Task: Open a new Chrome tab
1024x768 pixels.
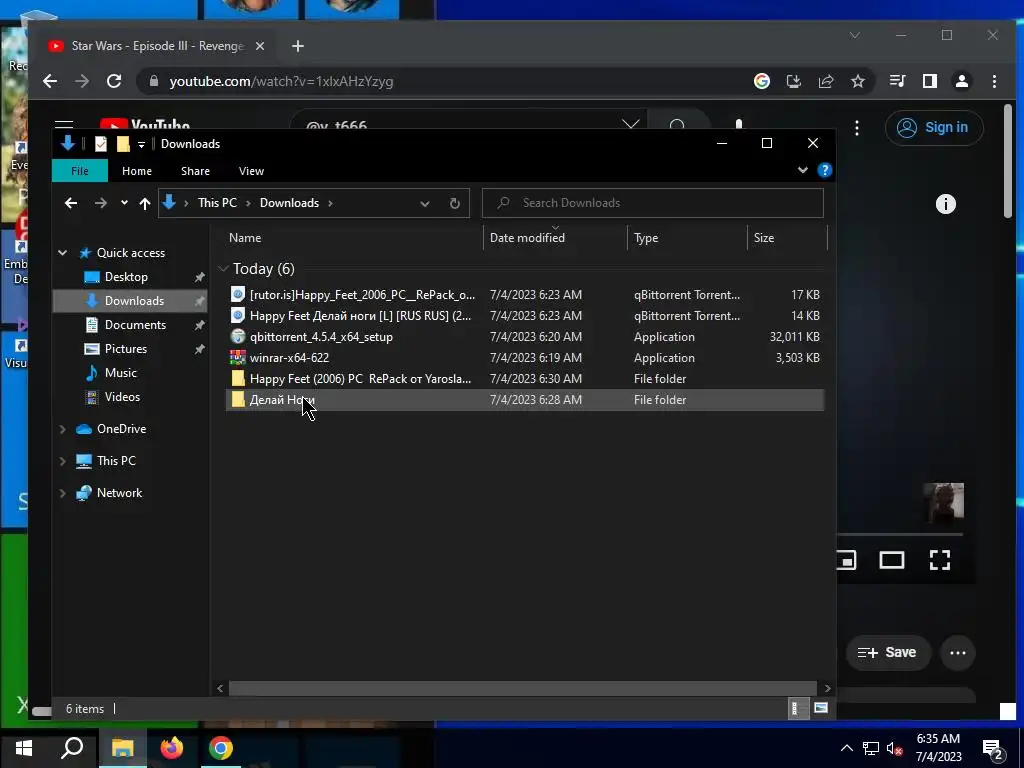Action: point(298,46)
